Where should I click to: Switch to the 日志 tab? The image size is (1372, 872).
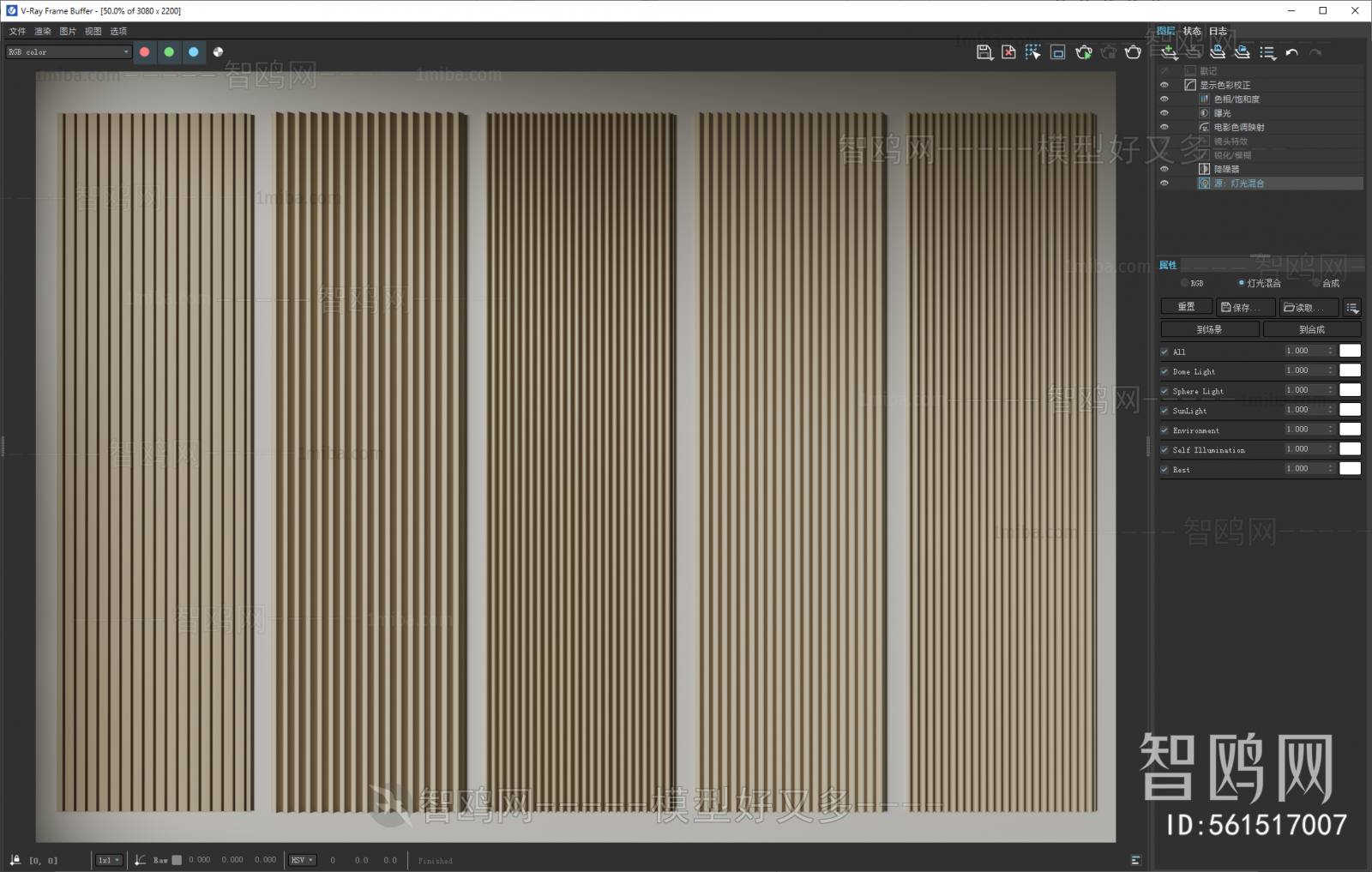(x=1218, y=31)
